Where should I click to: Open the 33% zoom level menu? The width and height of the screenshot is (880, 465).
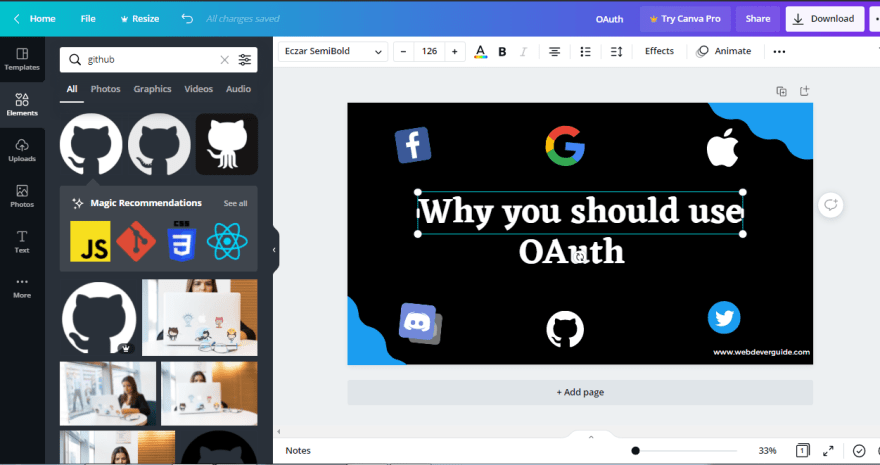point(767,450)
